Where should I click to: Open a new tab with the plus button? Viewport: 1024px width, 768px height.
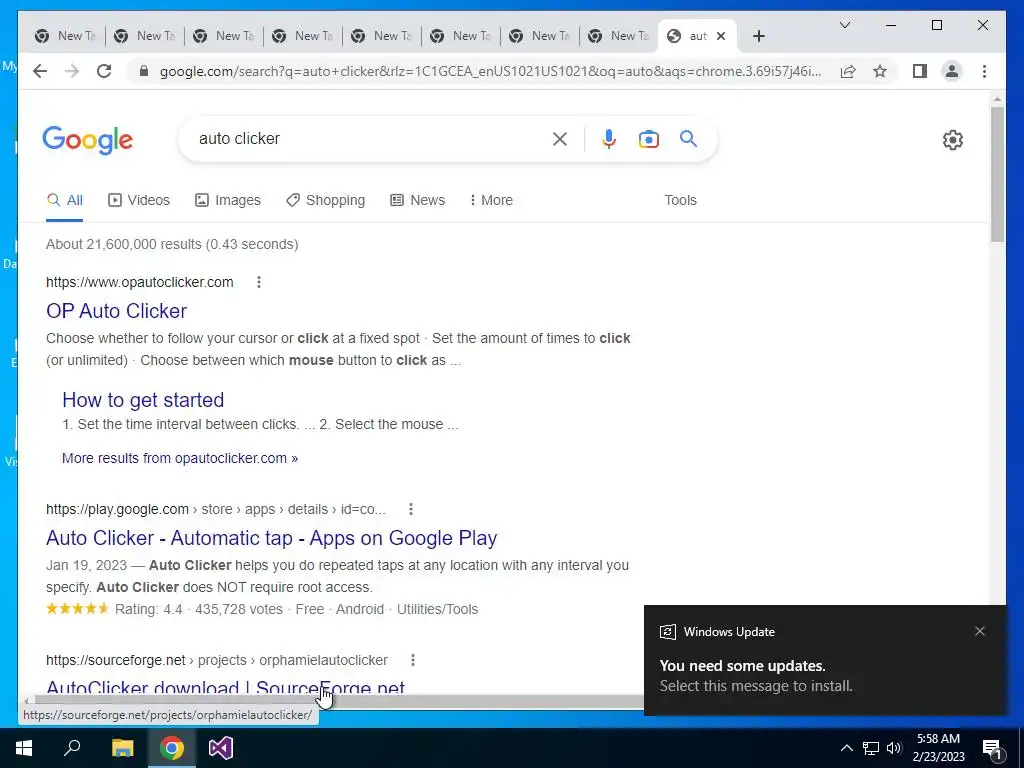tap(758, 36)
